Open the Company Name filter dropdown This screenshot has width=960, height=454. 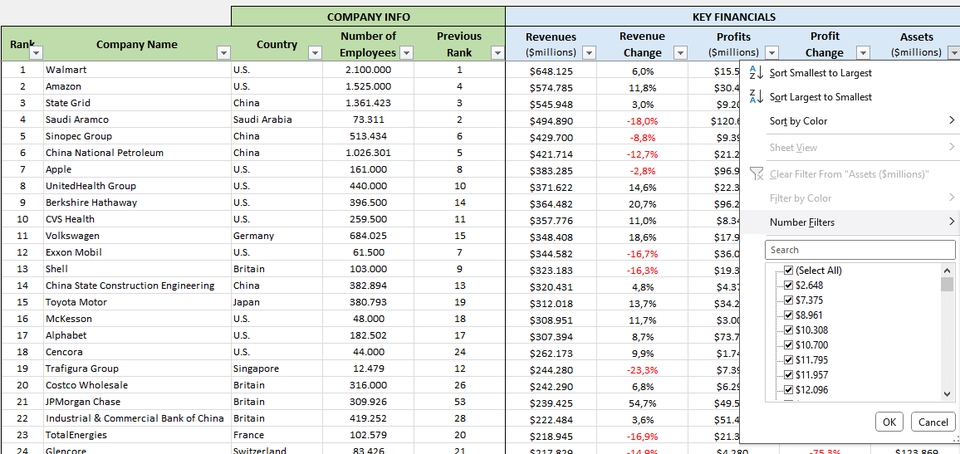(x=223, y=53)
